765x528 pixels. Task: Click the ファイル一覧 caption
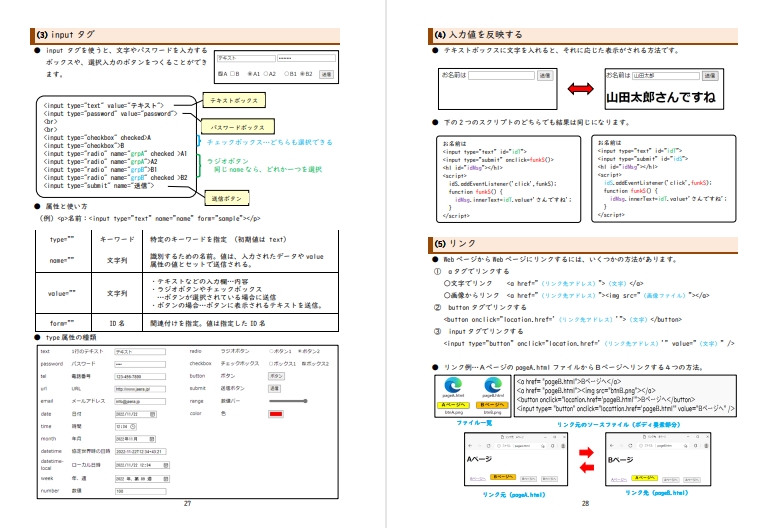click(x=474, y=423)
